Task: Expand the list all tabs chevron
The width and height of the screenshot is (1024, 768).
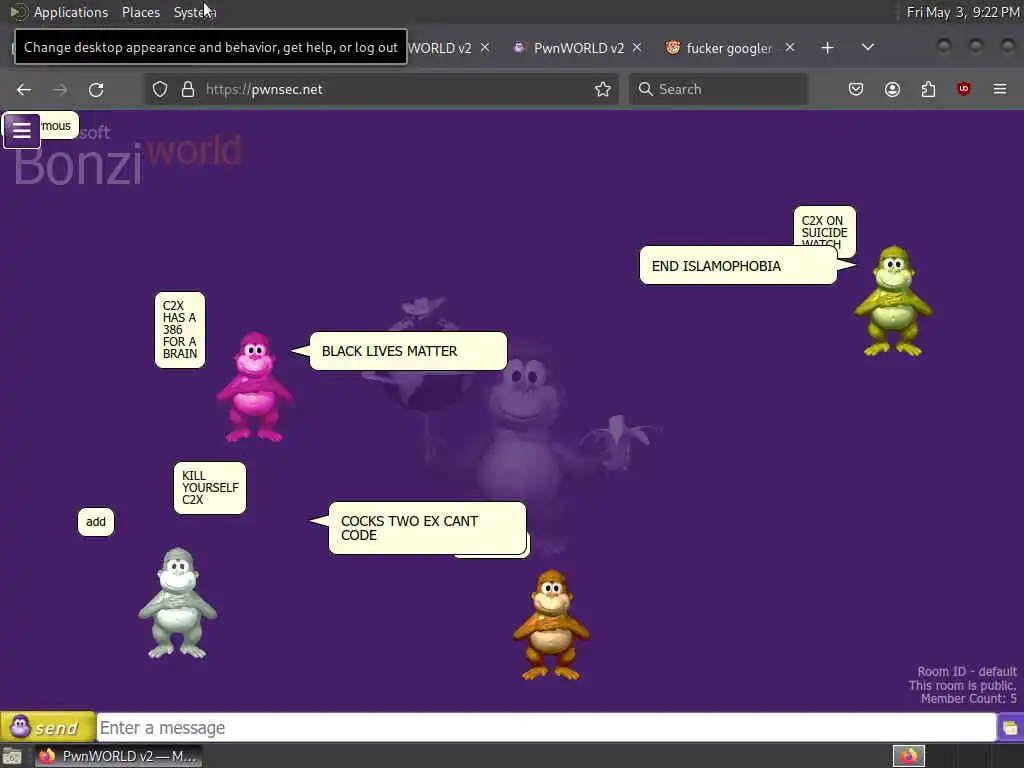Action: pyautogui.click(x=868, y=47)
